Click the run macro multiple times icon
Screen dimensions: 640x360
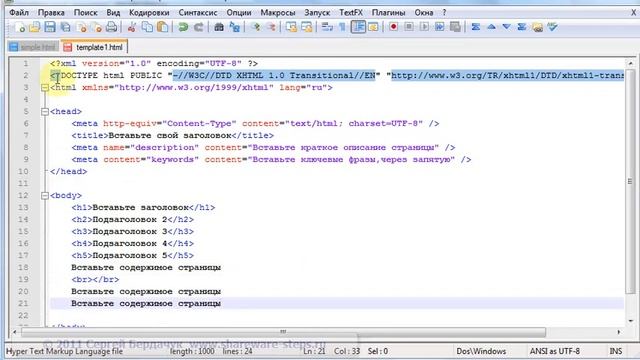(440, 27)
